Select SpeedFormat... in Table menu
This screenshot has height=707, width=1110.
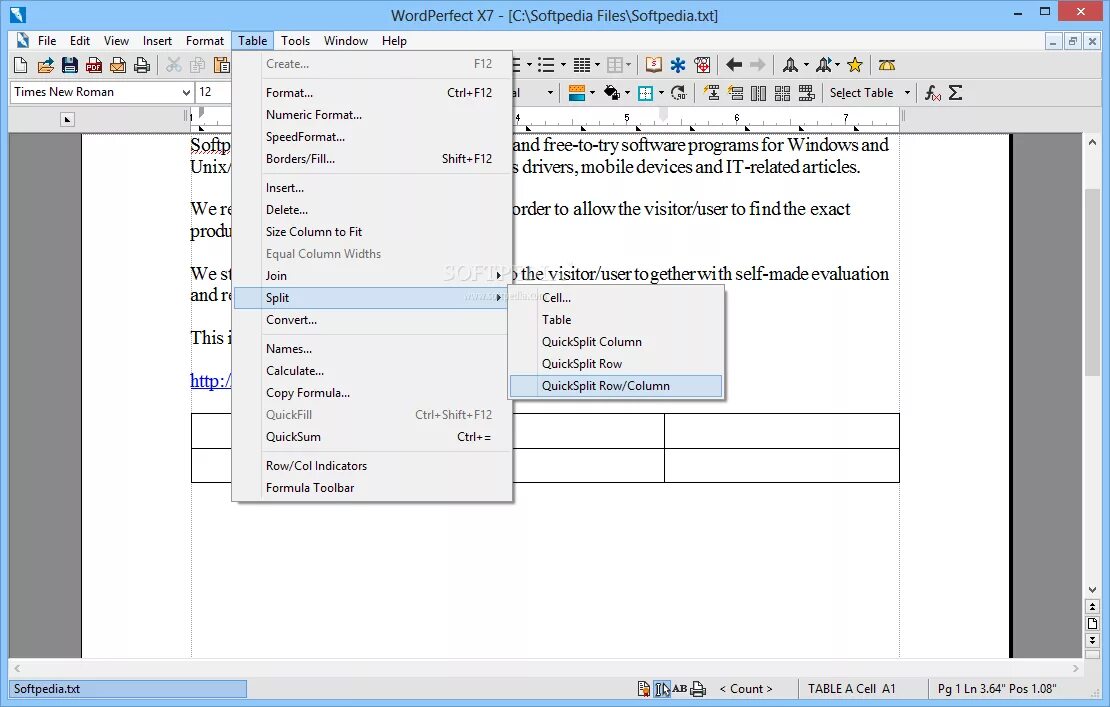(372, 137)
